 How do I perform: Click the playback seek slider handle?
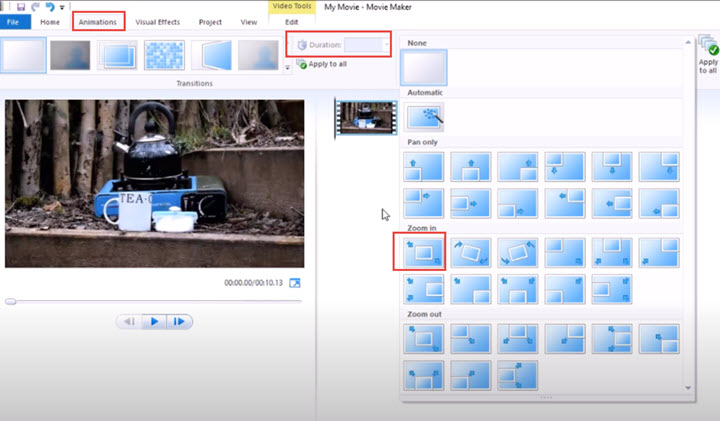click(11, 302)
